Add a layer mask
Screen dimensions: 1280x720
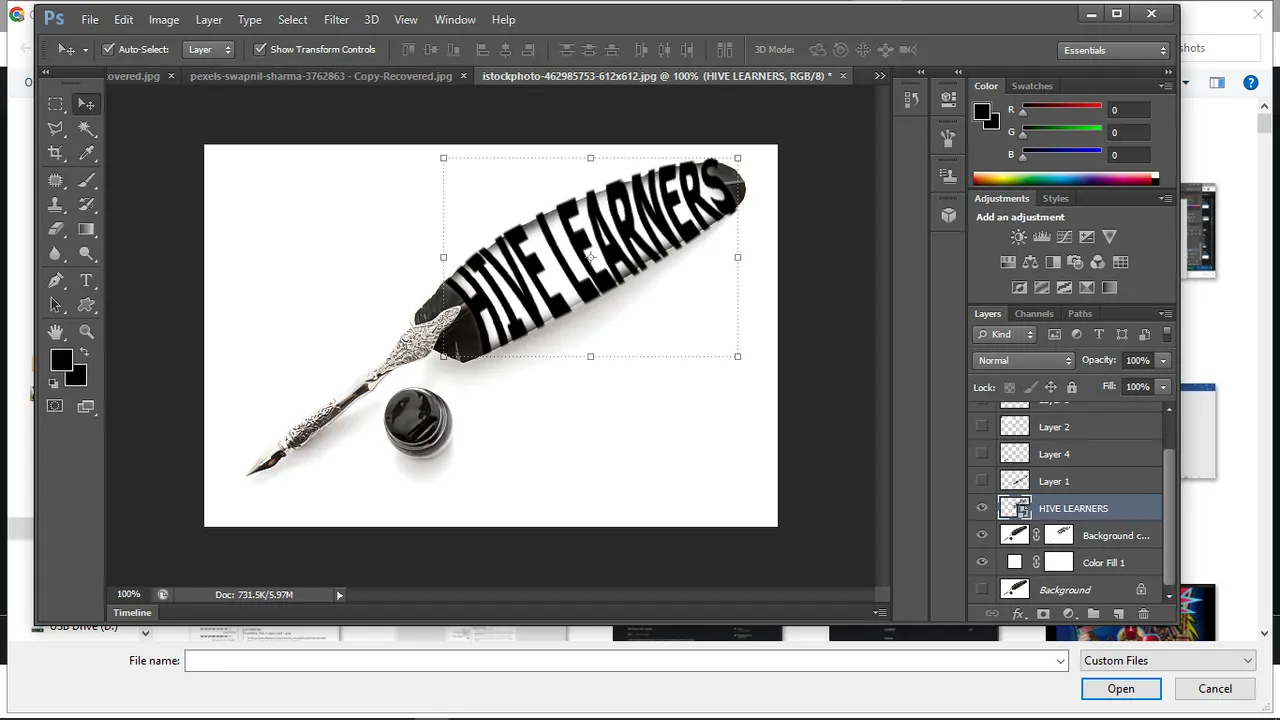tap(1043, 613)
